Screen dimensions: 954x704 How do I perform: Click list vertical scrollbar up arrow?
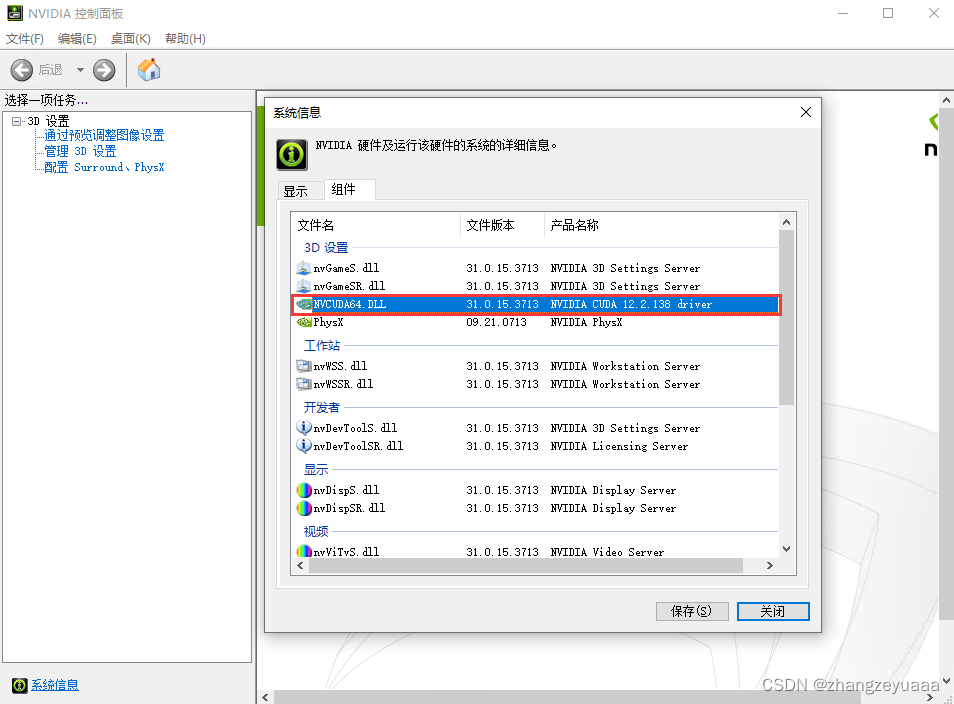pos(787,222)
